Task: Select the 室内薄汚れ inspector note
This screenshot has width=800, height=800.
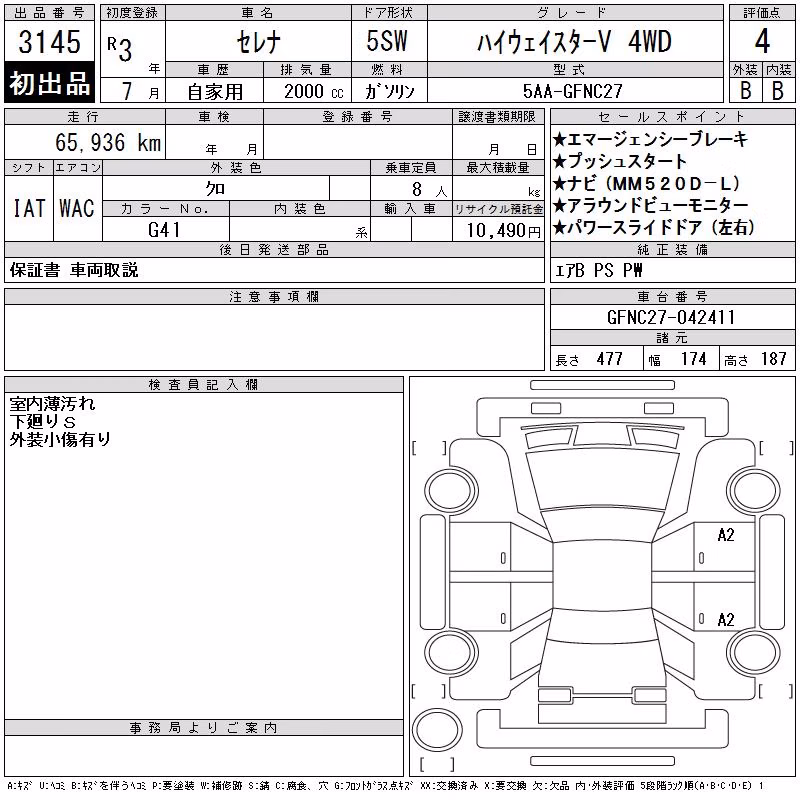Action: click(x=52, y=404)
